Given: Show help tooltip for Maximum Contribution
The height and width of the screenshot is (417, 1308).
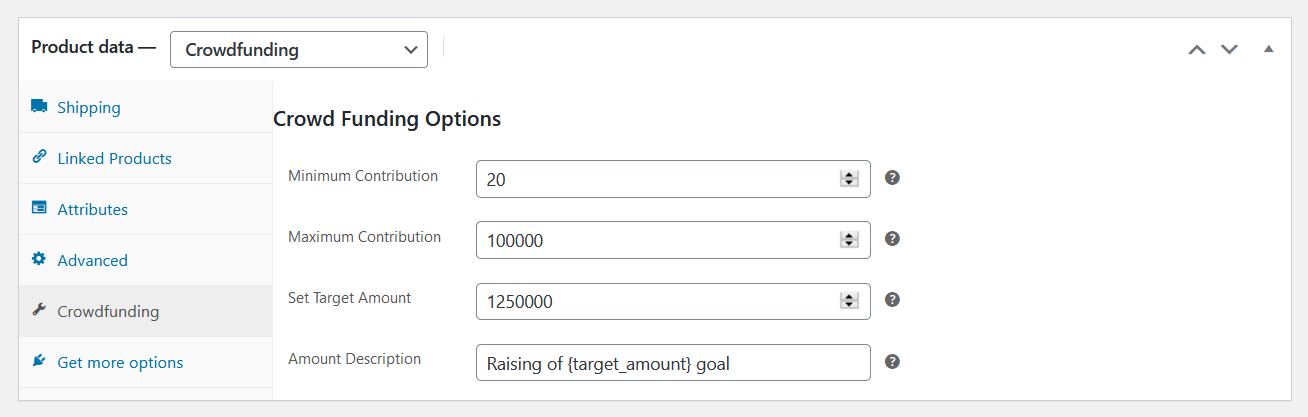Looking at the screenshot, I should coord(893,239).
